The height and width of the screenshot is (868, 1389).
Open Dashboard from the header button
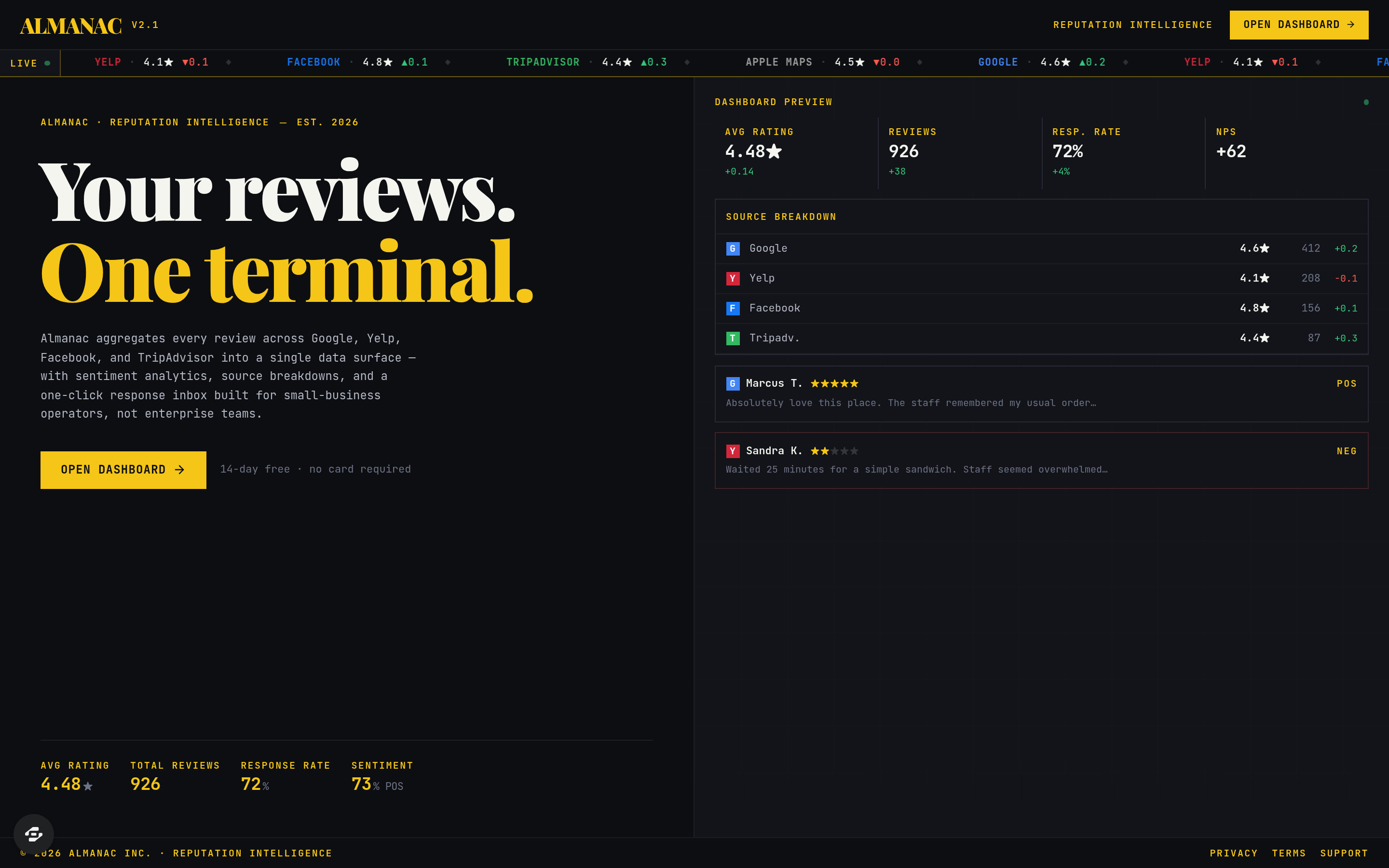click(1299, 25)
